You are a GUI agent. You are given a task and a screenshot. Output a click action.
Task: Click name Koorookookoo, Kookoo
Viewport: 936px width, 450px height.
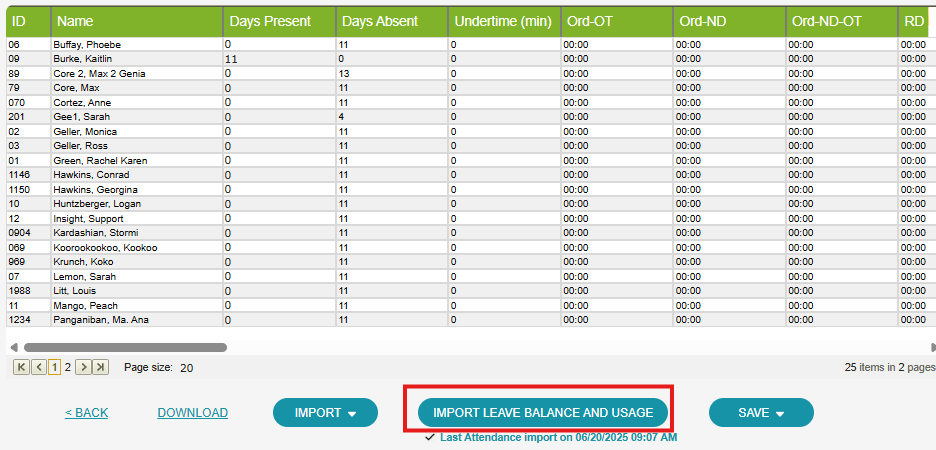(x=105, y=248)
